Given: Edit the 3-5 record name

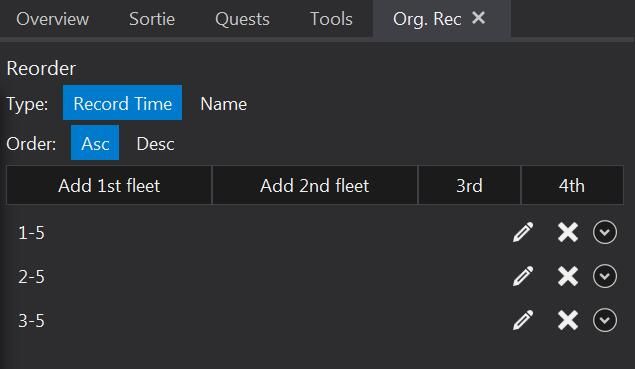Looking at the screenshot, I should tap(523, 320).
